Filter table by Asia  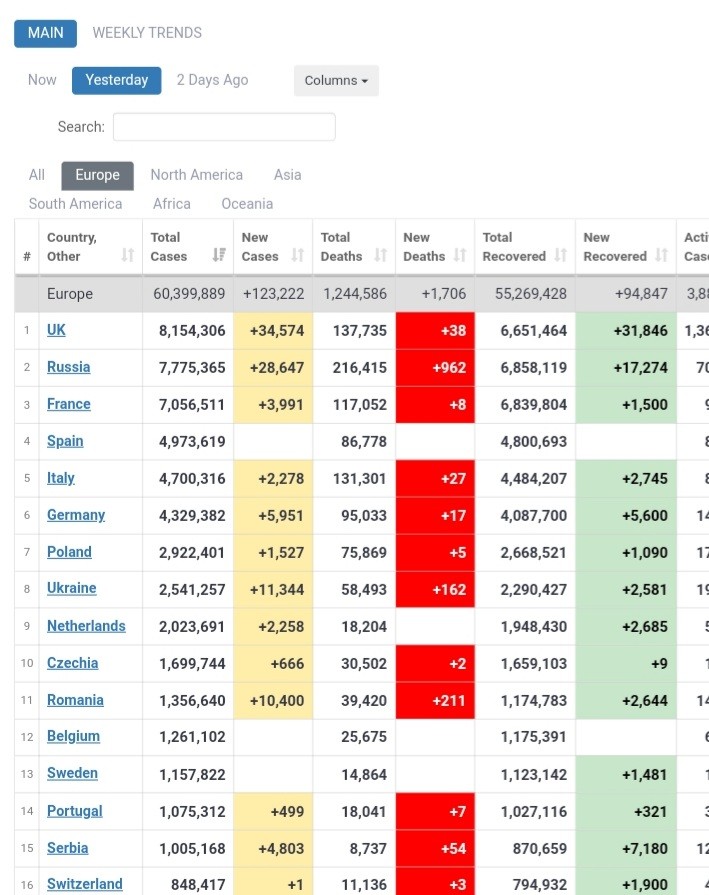pos(287,174)
